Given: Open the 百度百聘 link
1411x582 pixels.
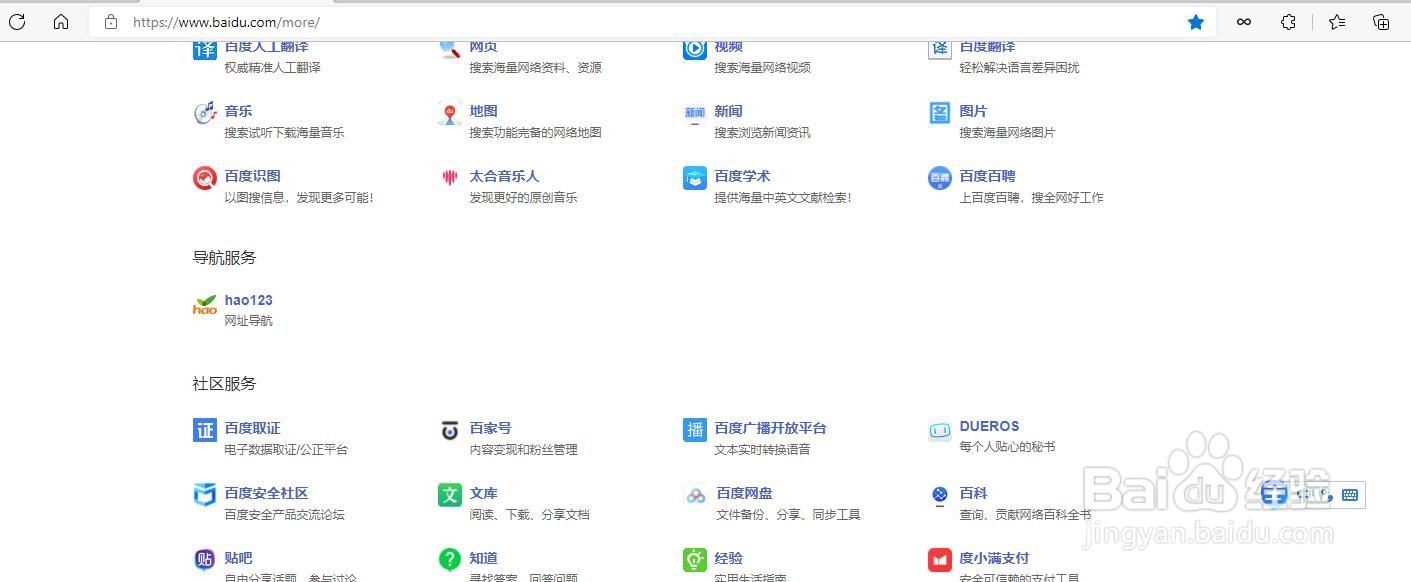Looking at the screenshot, I should (x=987, y=176).
